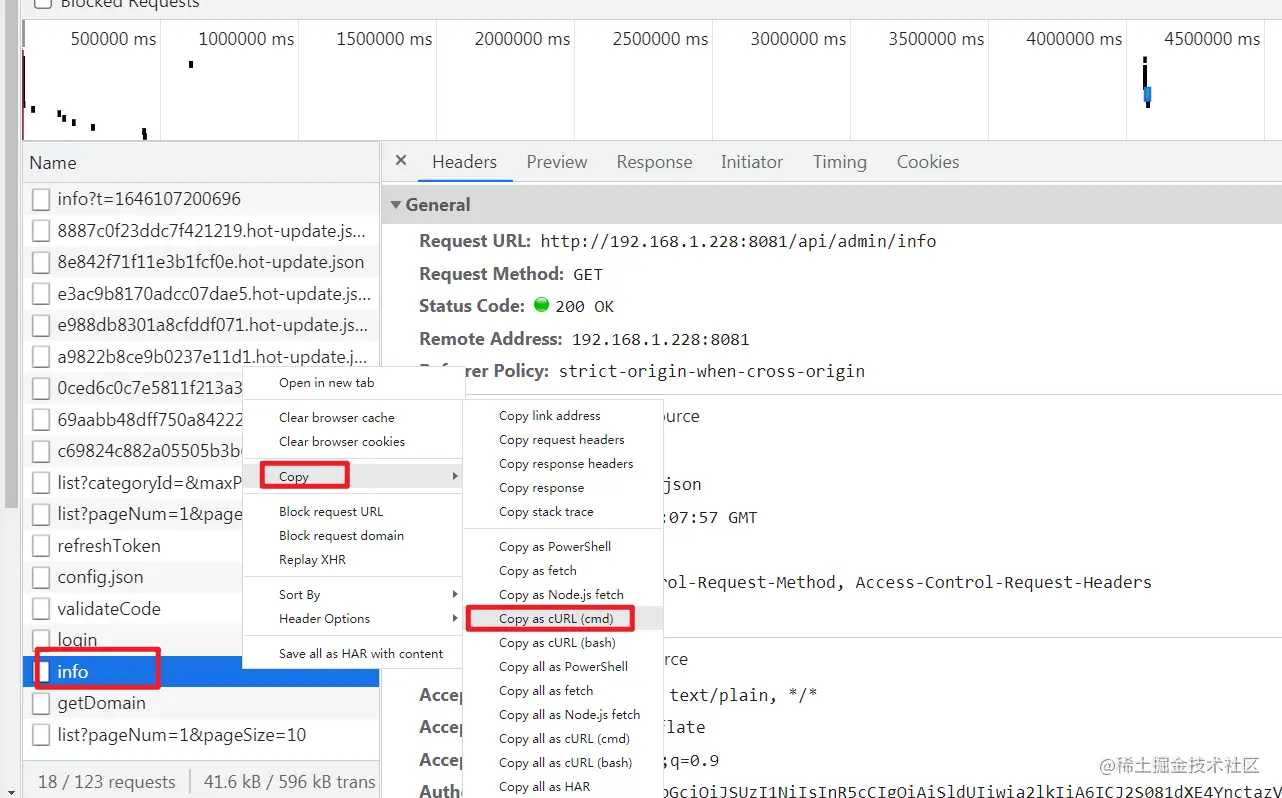This screenshot has width=1282, height=798.
Task: Open the Cookies tab
Action: pyautogui.click(x=928, y=162)
